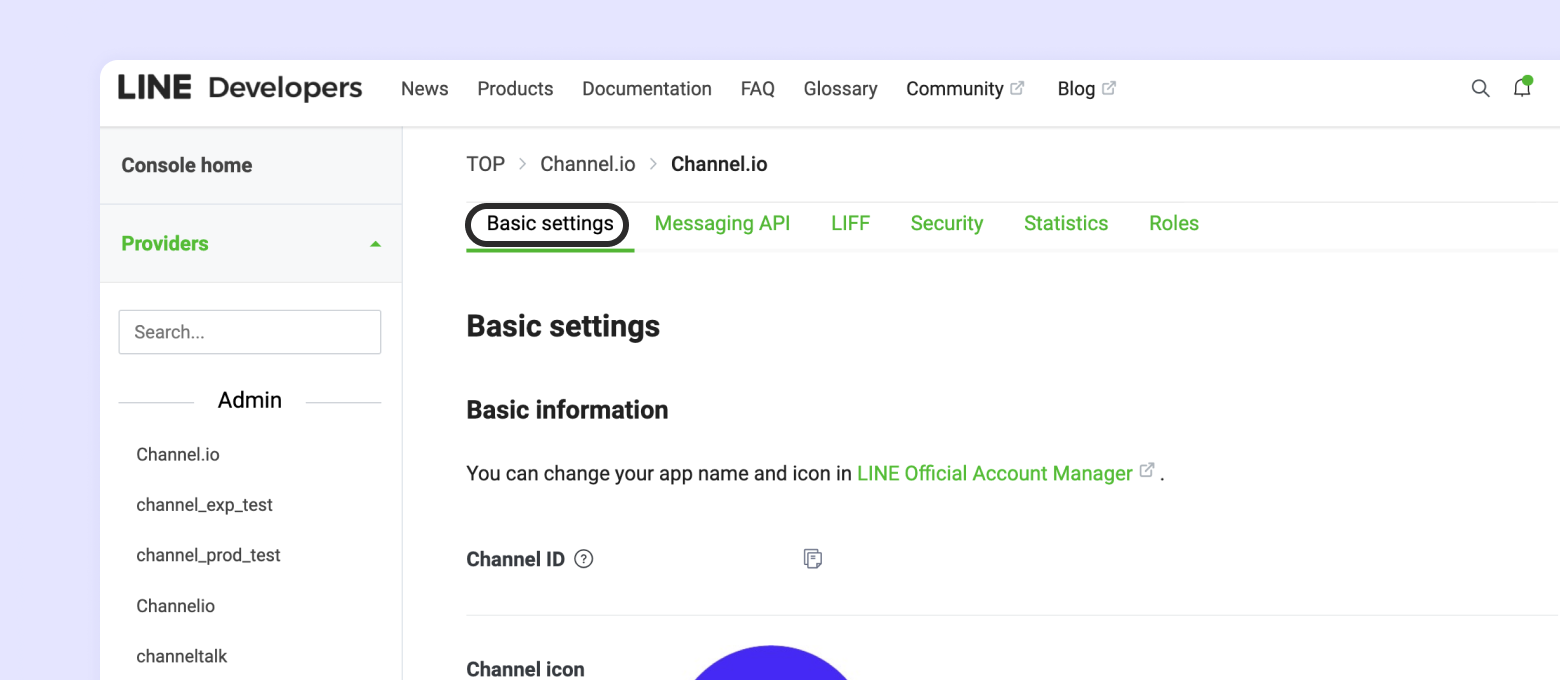Click the purple channel icon image
This screenshot has width=1560, height=680.
pyautogui.click(x=770, y=665)
